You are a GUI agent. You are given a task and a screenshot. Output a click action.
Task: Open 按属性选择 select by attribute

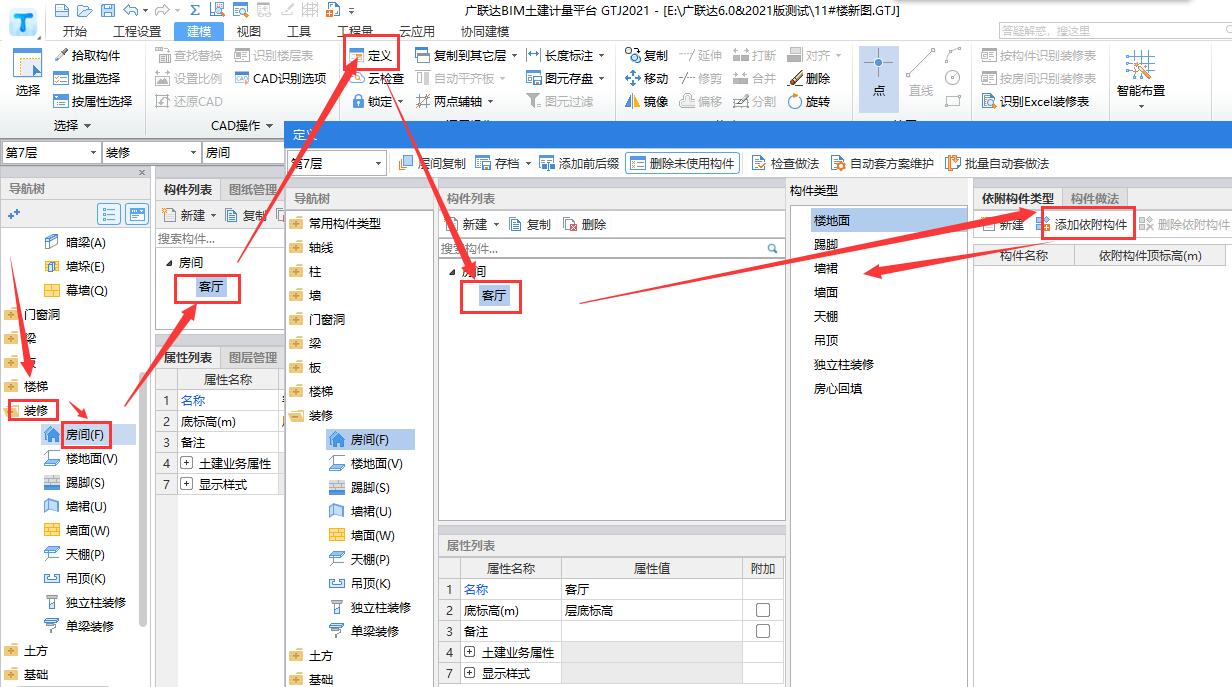tap(93, 101)
